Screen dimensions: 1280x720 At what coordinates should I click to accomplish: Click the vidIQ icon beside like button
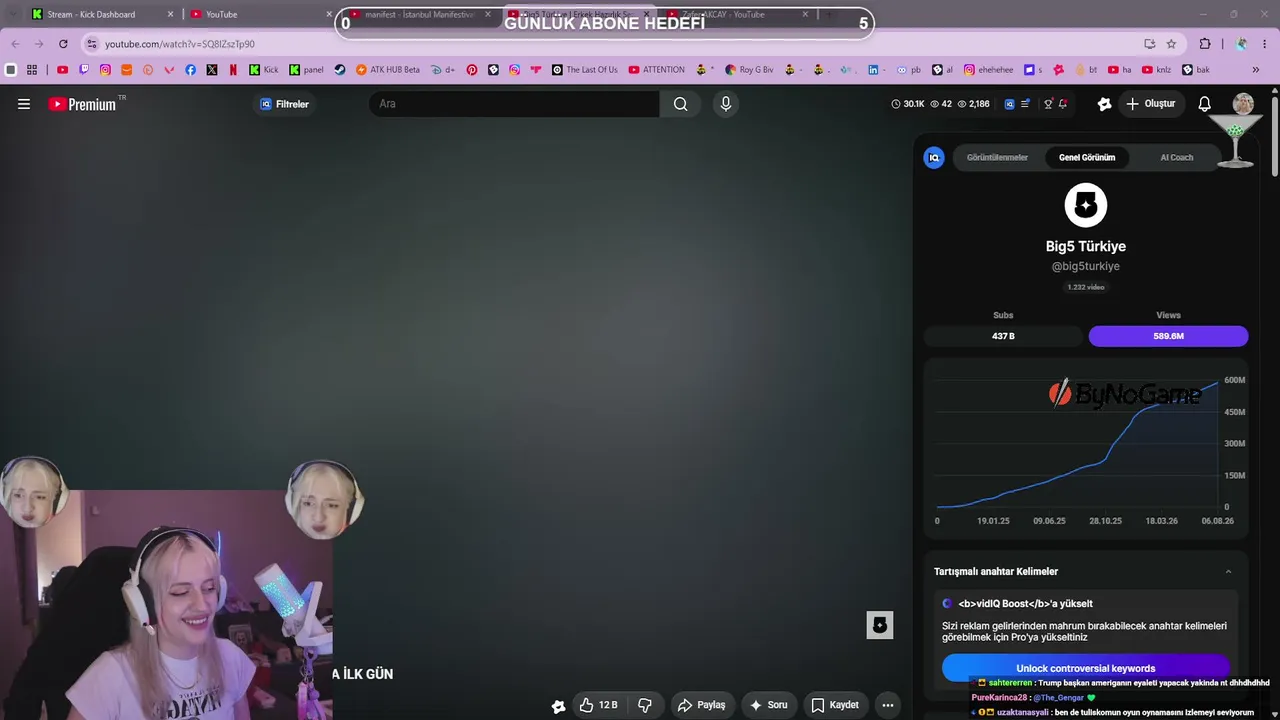pyautogui.click(x=558, y=706)
